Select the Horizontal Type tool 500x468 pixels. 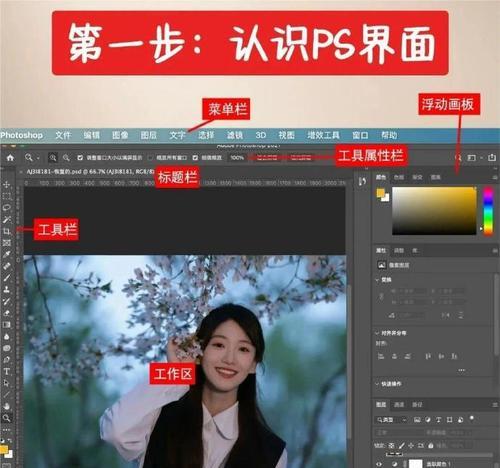pos(7,371)
